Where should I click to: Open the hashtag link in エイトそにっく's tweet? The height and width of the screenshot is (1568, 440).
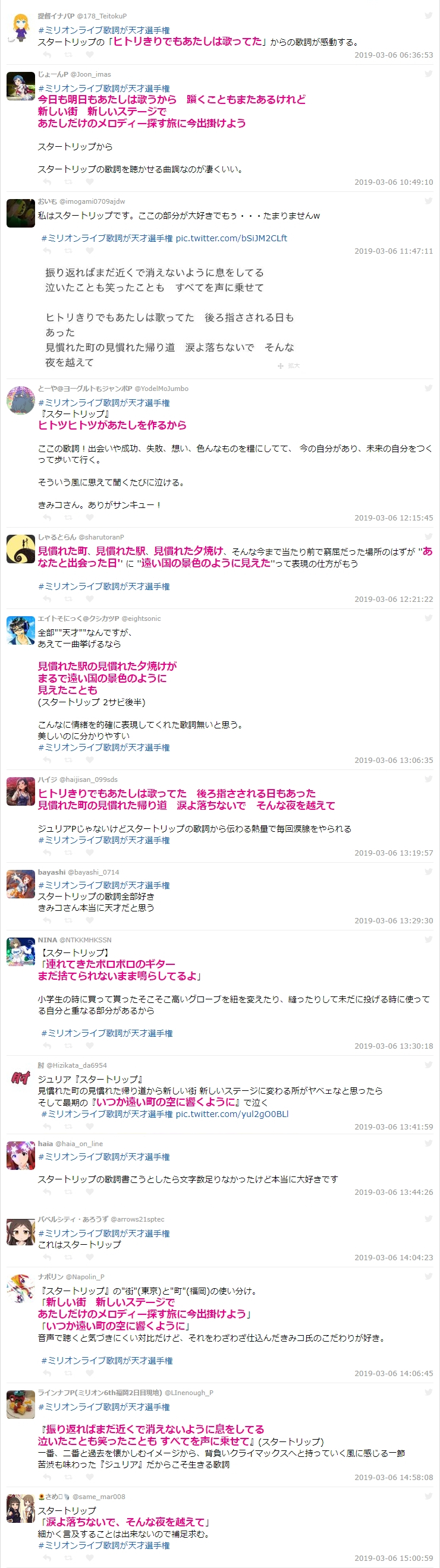(x=103, y=747)
